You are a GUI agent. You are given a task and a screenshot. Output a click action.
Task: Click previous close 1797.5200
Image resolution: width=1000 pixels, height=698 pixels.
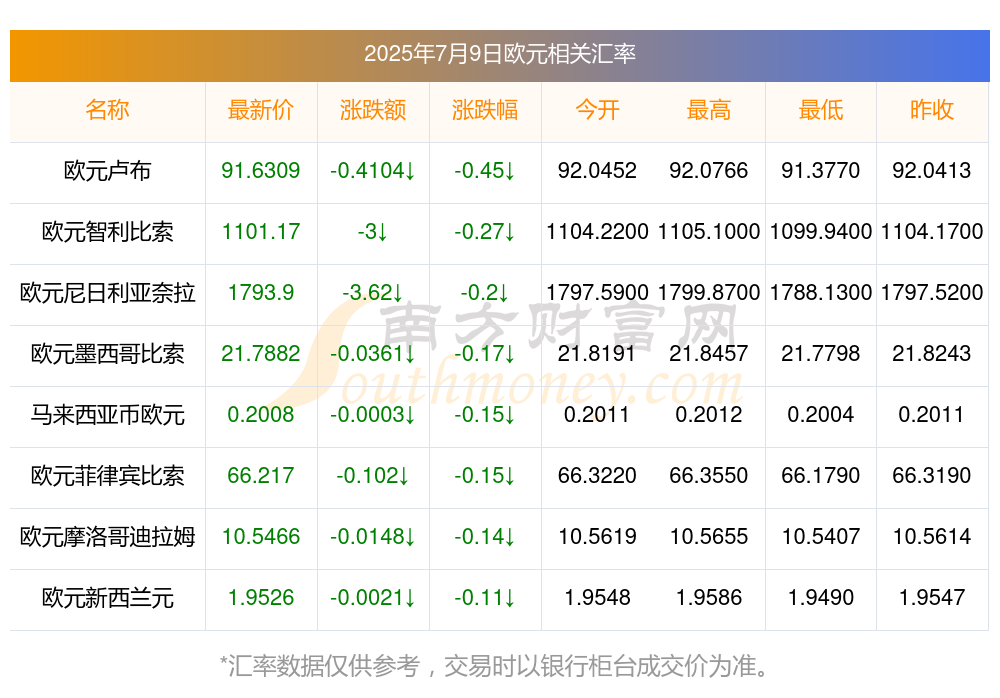(x=932, y=292)
